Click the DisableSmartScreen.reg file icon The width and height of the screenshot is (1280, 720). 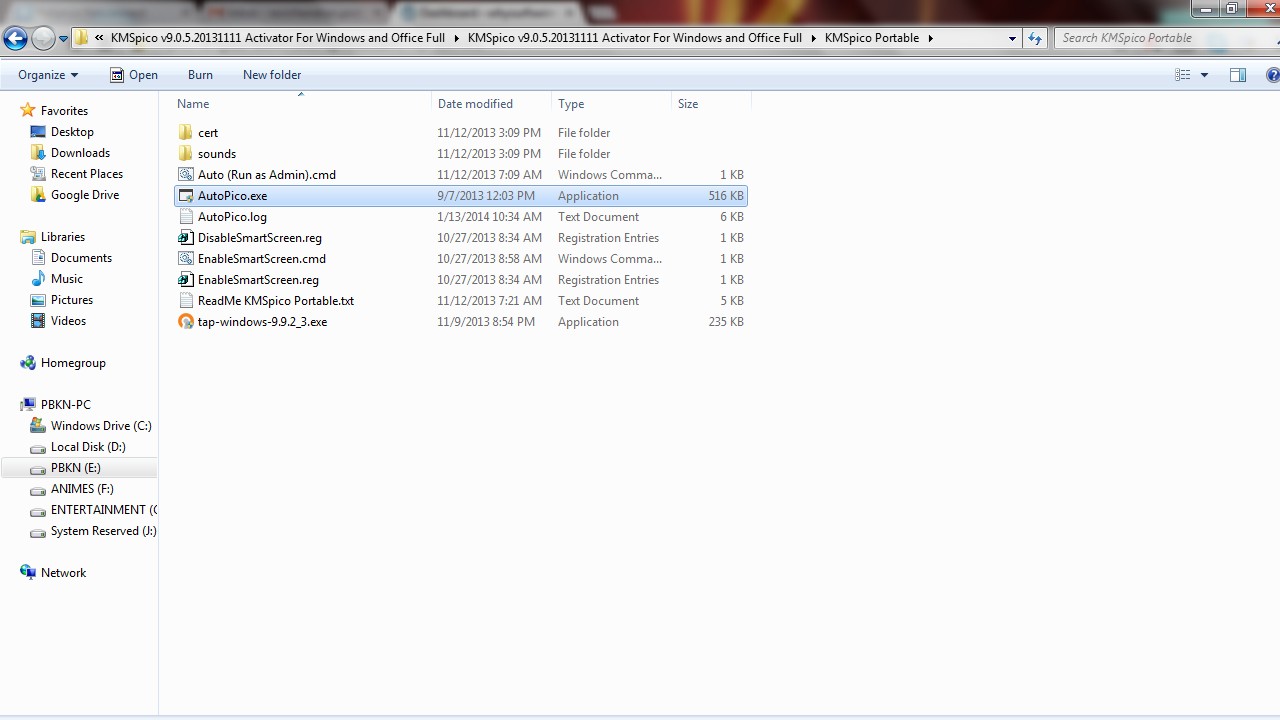tap(185, 238)
